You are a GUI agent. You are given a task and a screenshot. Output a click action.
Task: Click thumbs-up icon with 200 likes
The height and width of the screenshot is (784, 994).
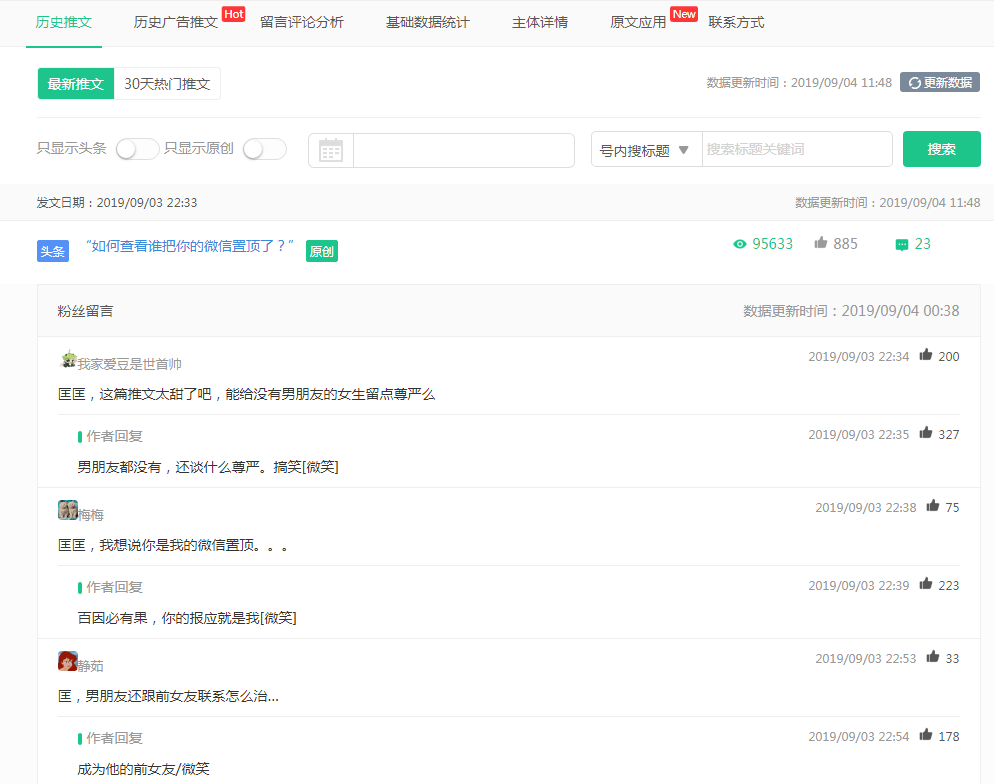pyautogui.click(x=926, y=355)
